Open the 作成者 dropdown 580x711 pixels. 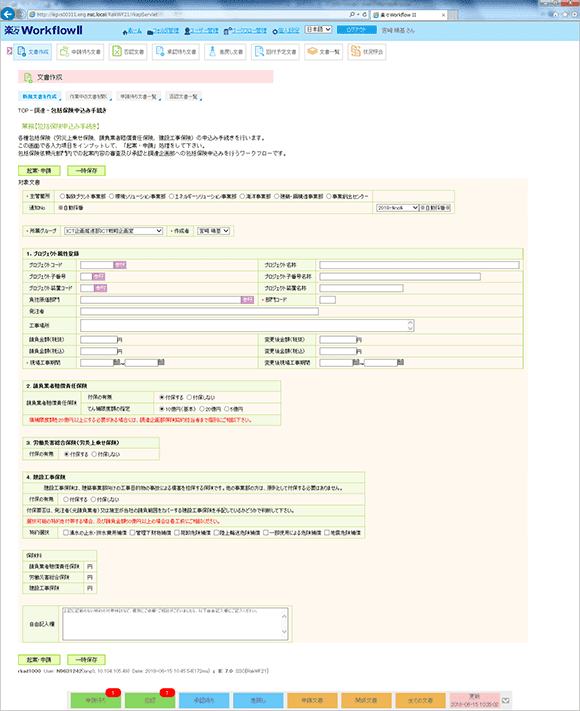click(213, 231)
